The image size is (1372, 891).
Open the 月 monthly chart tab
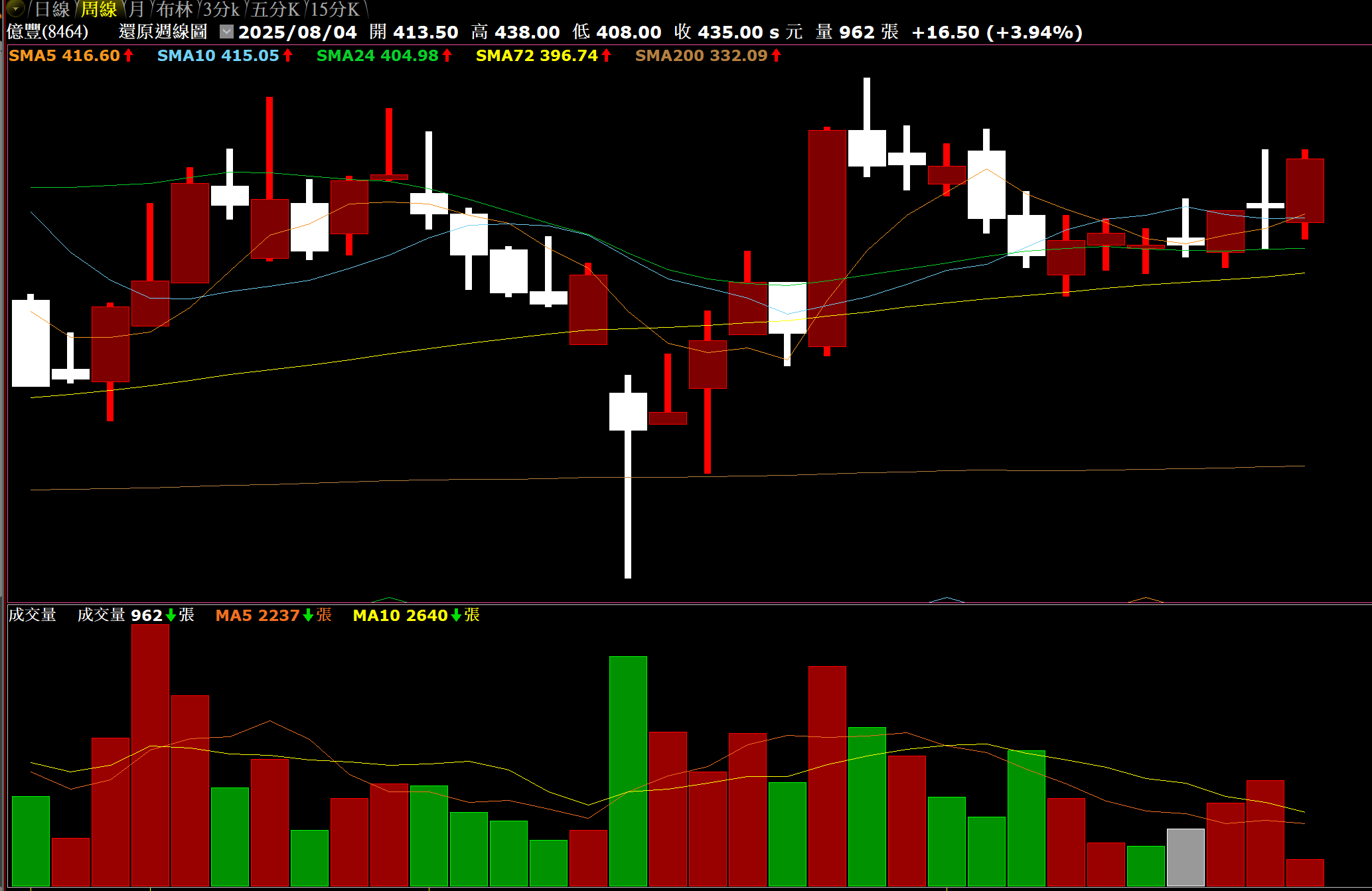[x=136, y=9]
